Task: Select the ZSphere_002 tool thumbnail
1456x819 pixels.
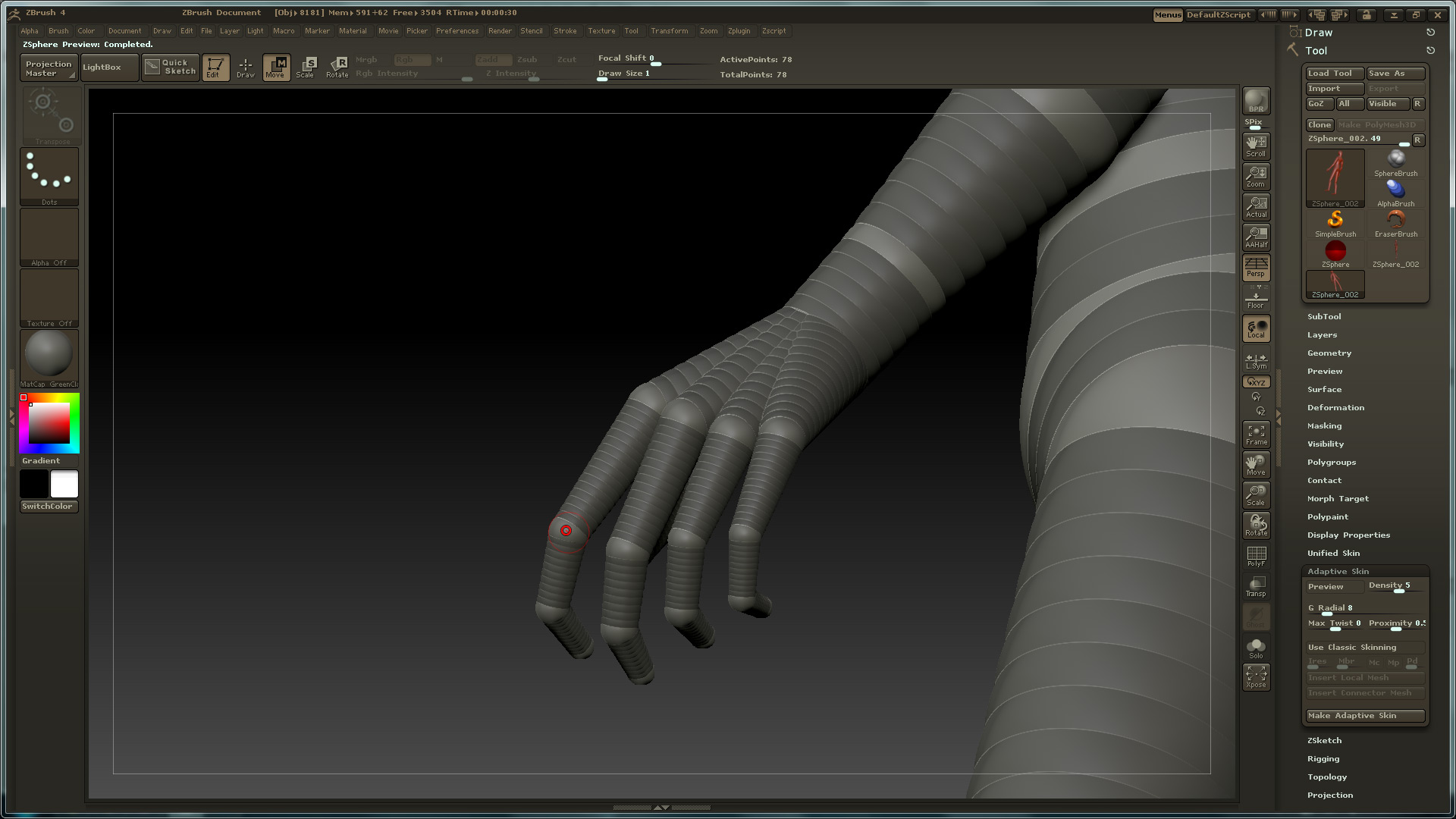Action: click(x=1335, y=176)
